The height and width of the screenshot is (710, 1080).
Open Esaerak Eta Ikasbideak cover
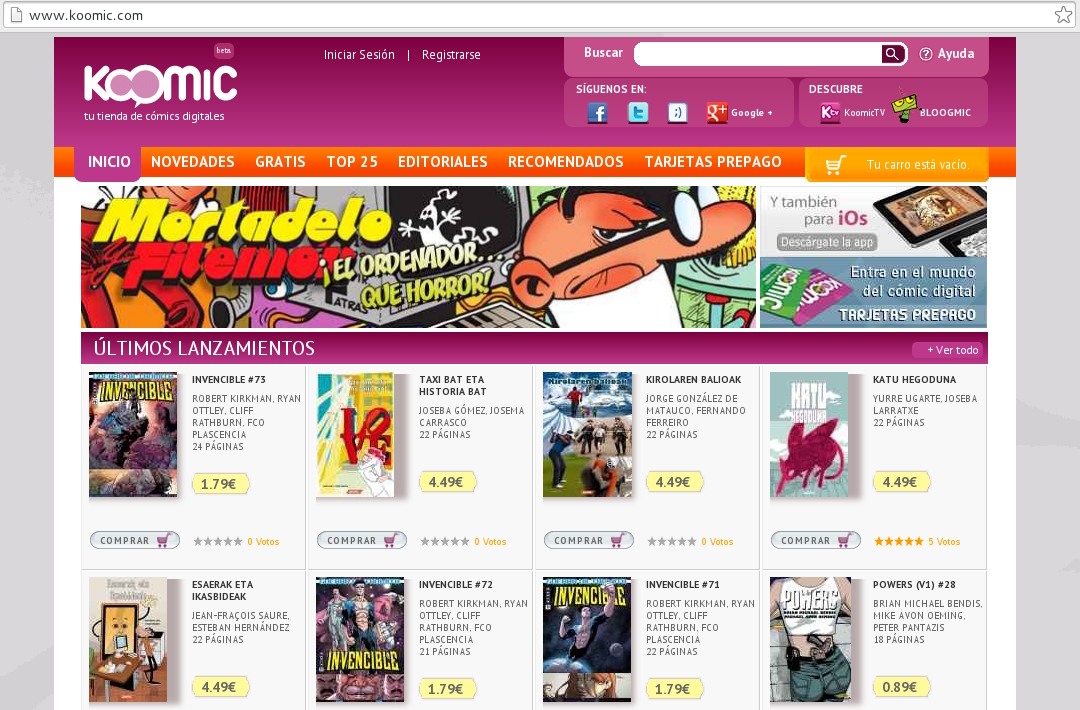tap(128, 640)
